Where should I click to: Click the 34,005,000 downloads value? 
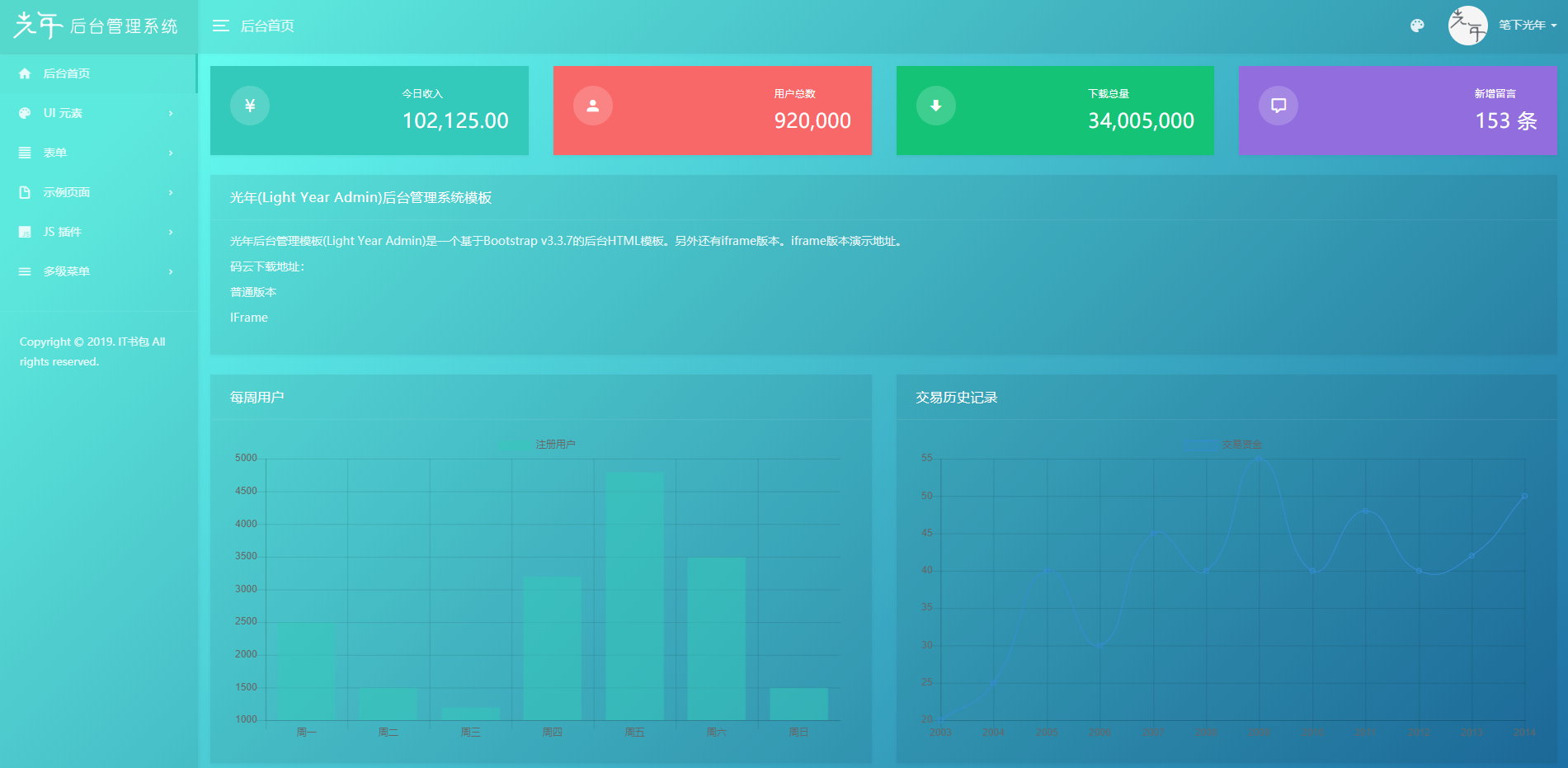coord(1141,121)
